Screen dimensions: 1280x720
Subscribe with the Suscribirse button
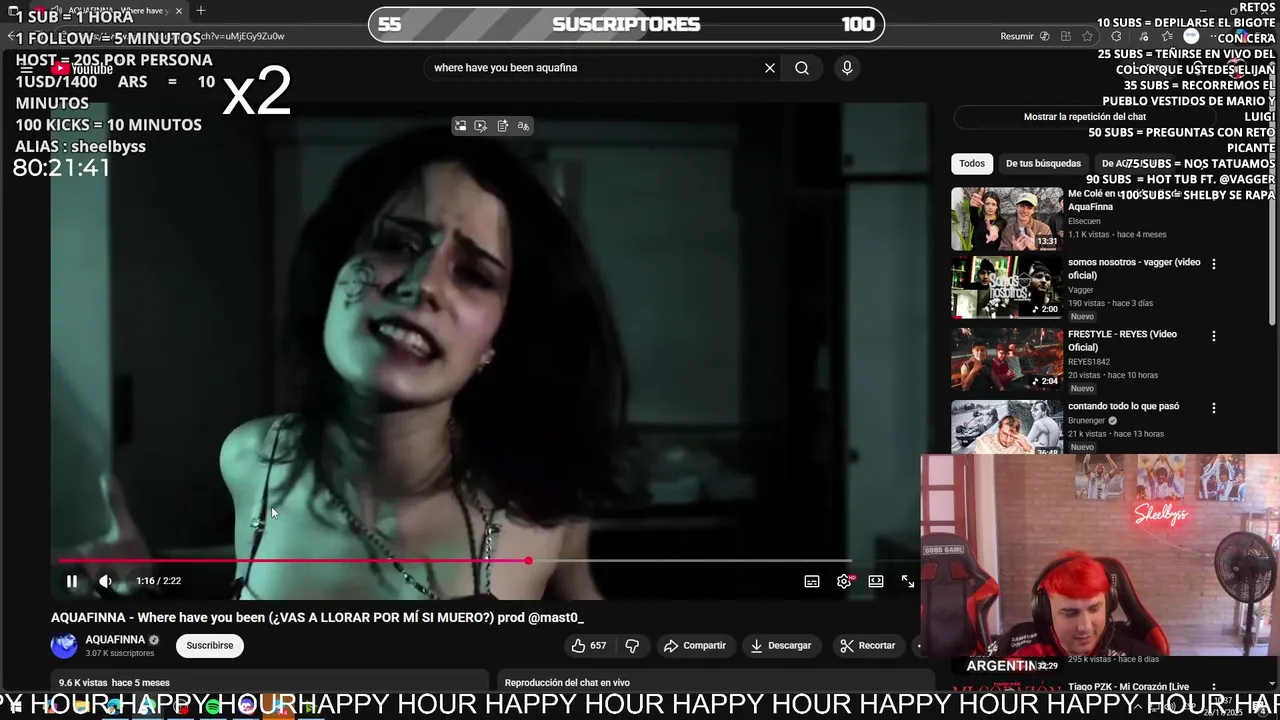pyautogui.click(x=210, y=645)
